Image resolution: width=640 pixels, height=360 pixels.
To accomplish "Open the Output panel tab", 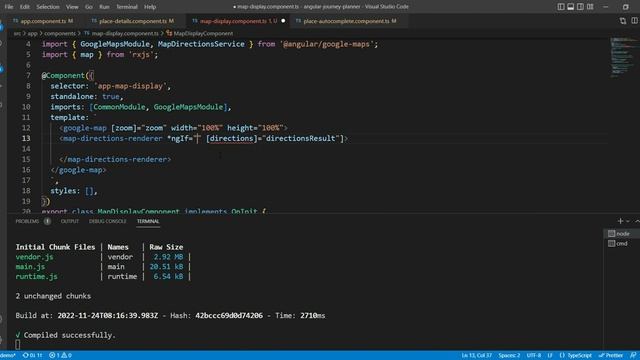I will point(69,221).
